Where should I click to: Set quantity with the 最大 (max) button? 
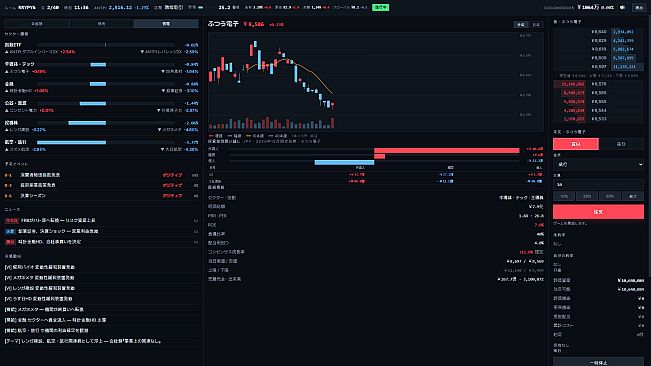tap(633, 196)
